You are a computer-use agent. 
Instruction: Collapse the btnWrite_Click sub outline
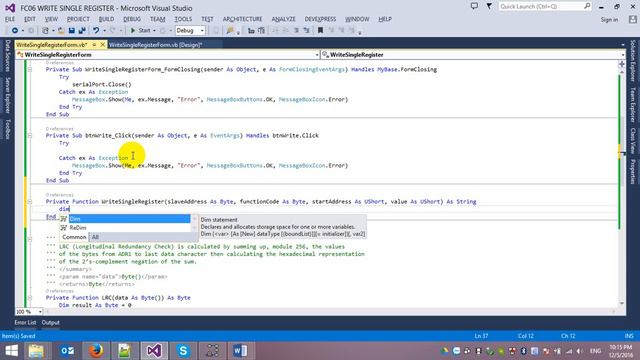pyautogui.click(x=30, y=136)
